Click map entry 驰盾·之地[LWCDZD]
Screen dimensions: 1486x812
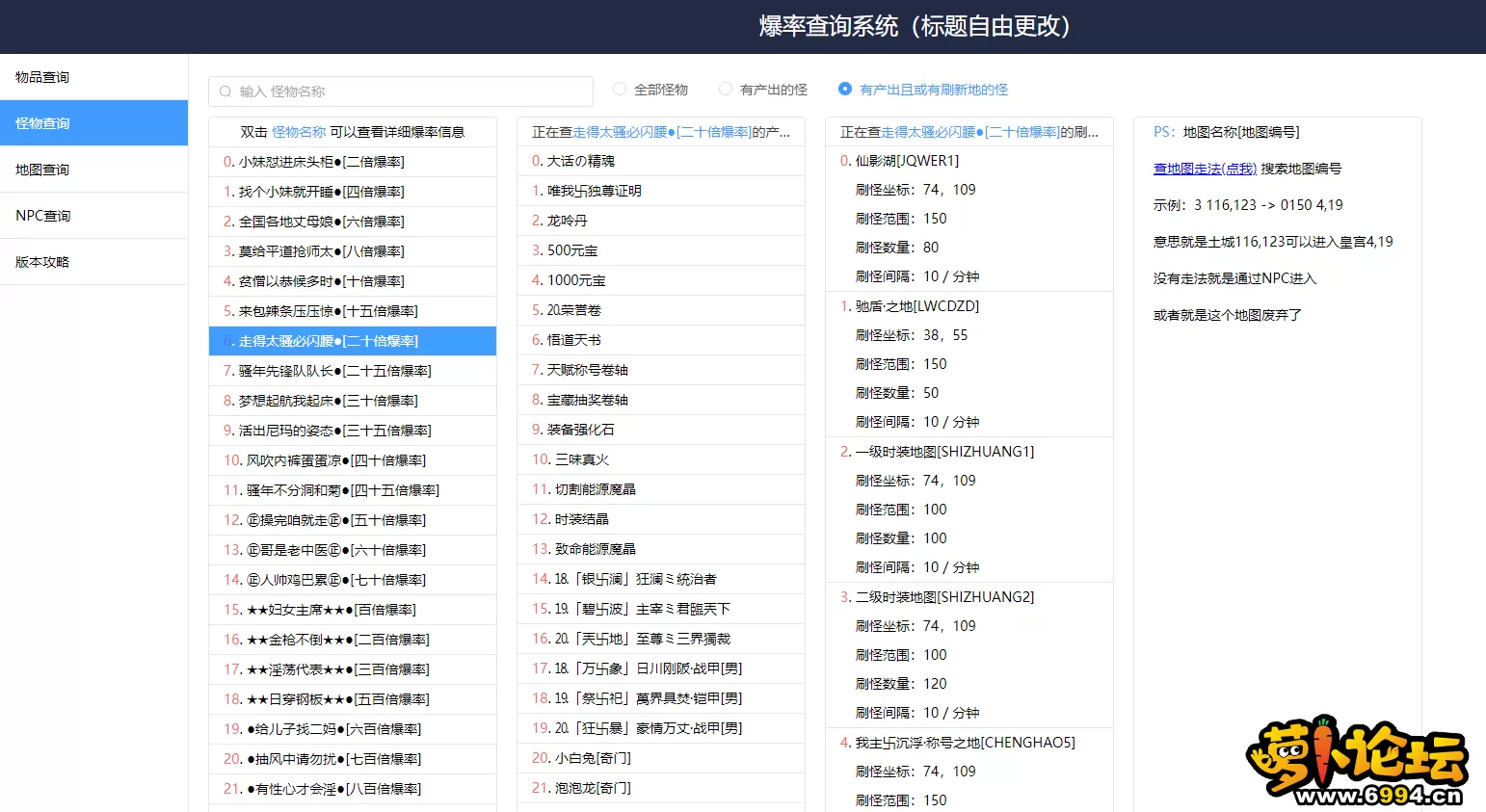coord(916,306)
